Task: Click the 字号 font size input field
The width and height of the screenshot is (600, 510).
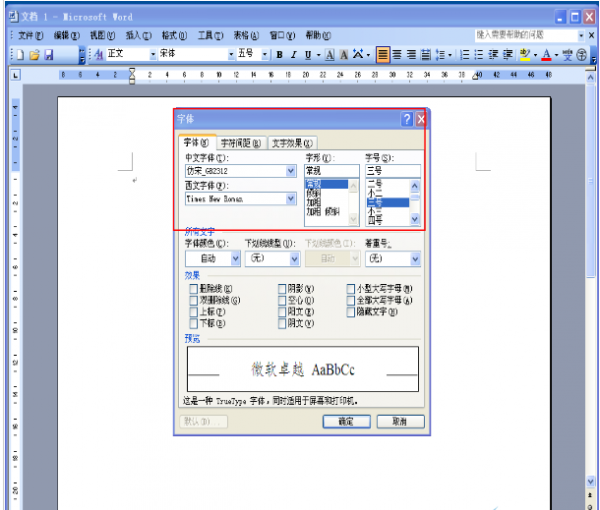Action: [x=392, y=171]
